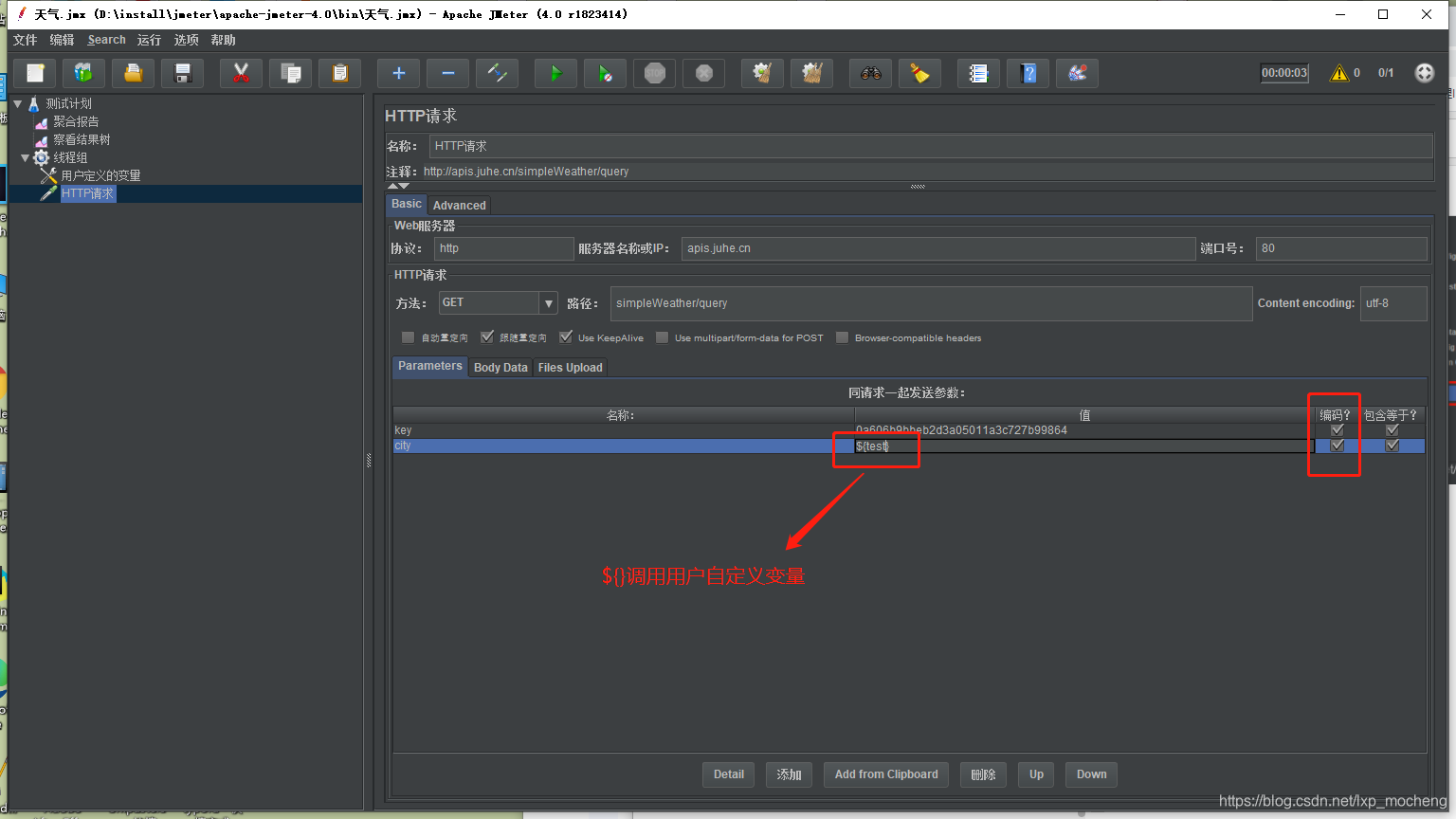Image resolution: width=1456 pixels, height=819 pixels.
Task: Switch to the Body Data tab
Action: pyautogui.click(x=500, y=368)
